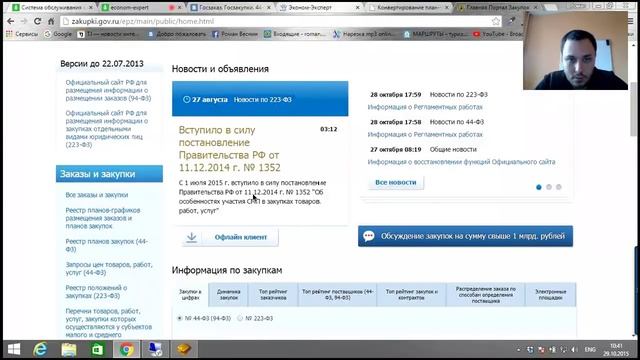The width and height of the screenshot is (640, 360).
Task: Open Информация о восстановлении функций Официального сайта
Action: [461, 162]
